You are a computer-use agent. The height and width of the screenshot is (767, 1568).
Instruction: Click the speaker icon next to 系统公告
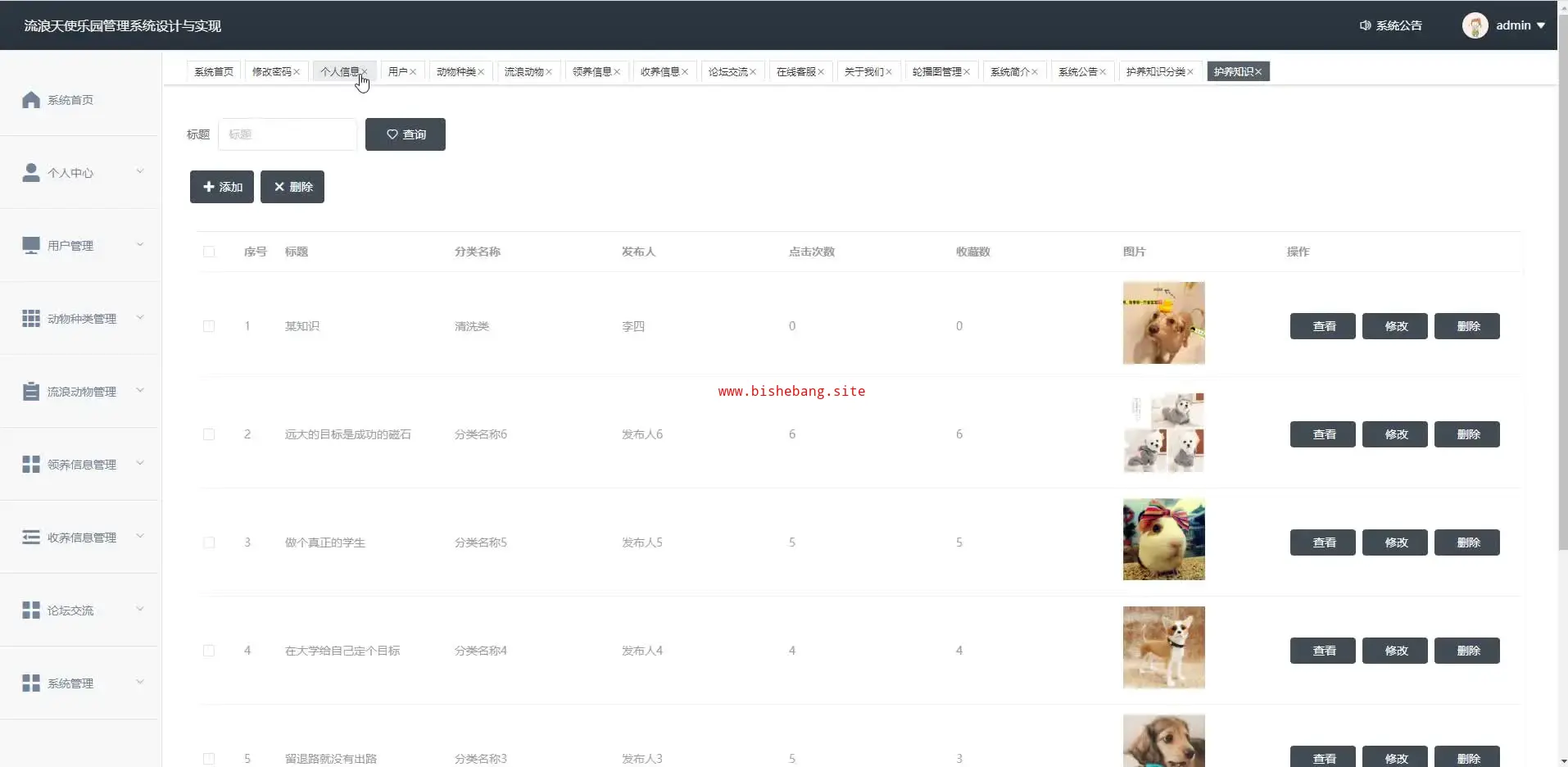coord(1365,25)
